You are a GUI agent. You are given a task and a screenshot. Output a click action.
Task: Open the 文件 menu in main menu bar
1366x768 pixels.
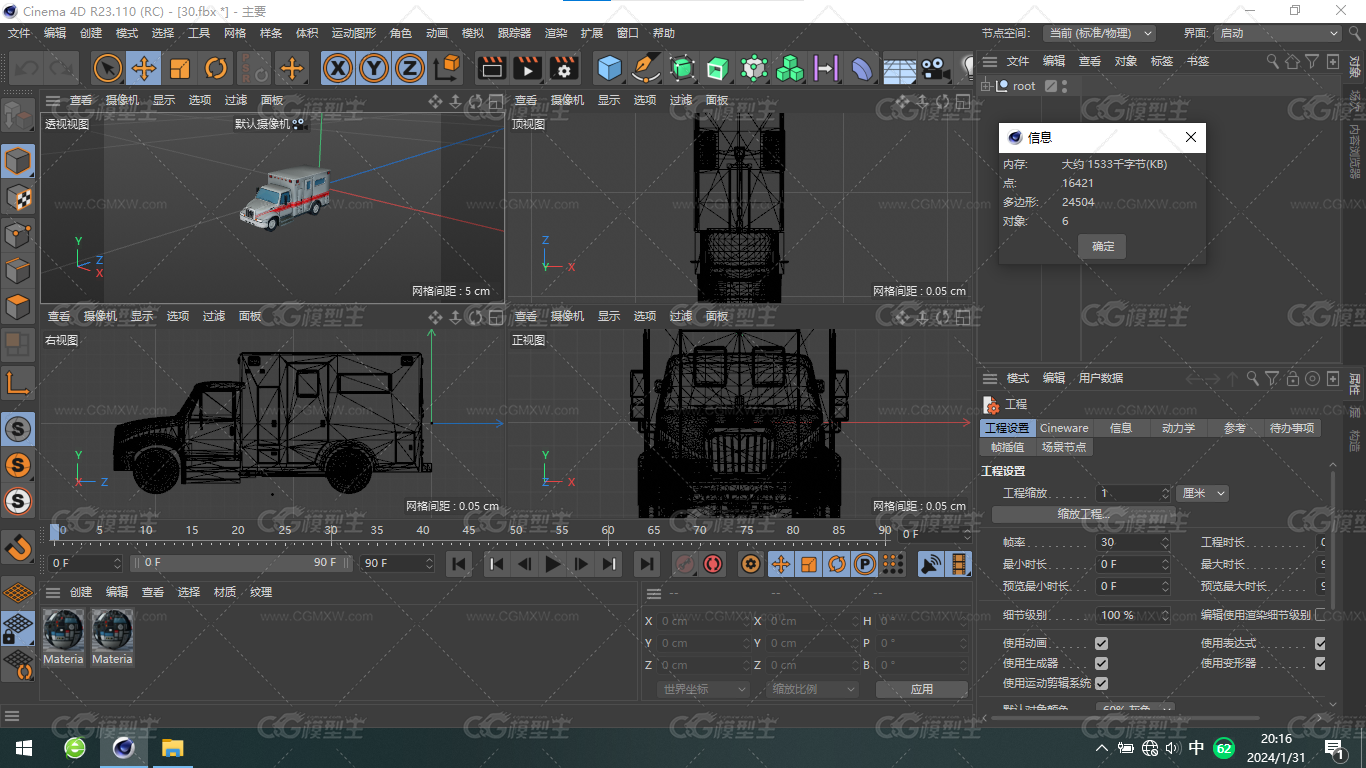(x=19, y=33)
